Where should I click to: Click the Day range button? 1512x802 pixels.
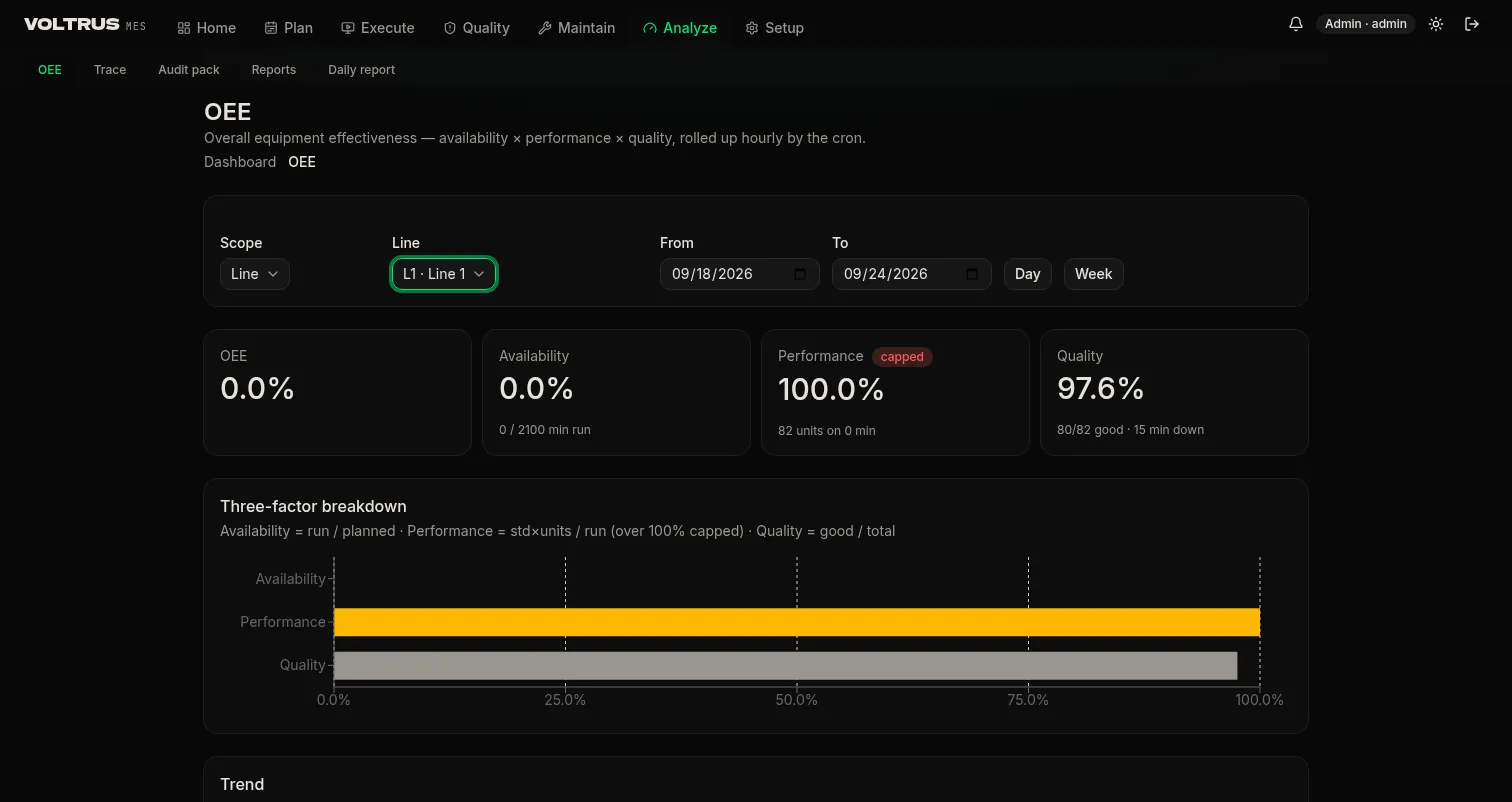coord(1028,274)
